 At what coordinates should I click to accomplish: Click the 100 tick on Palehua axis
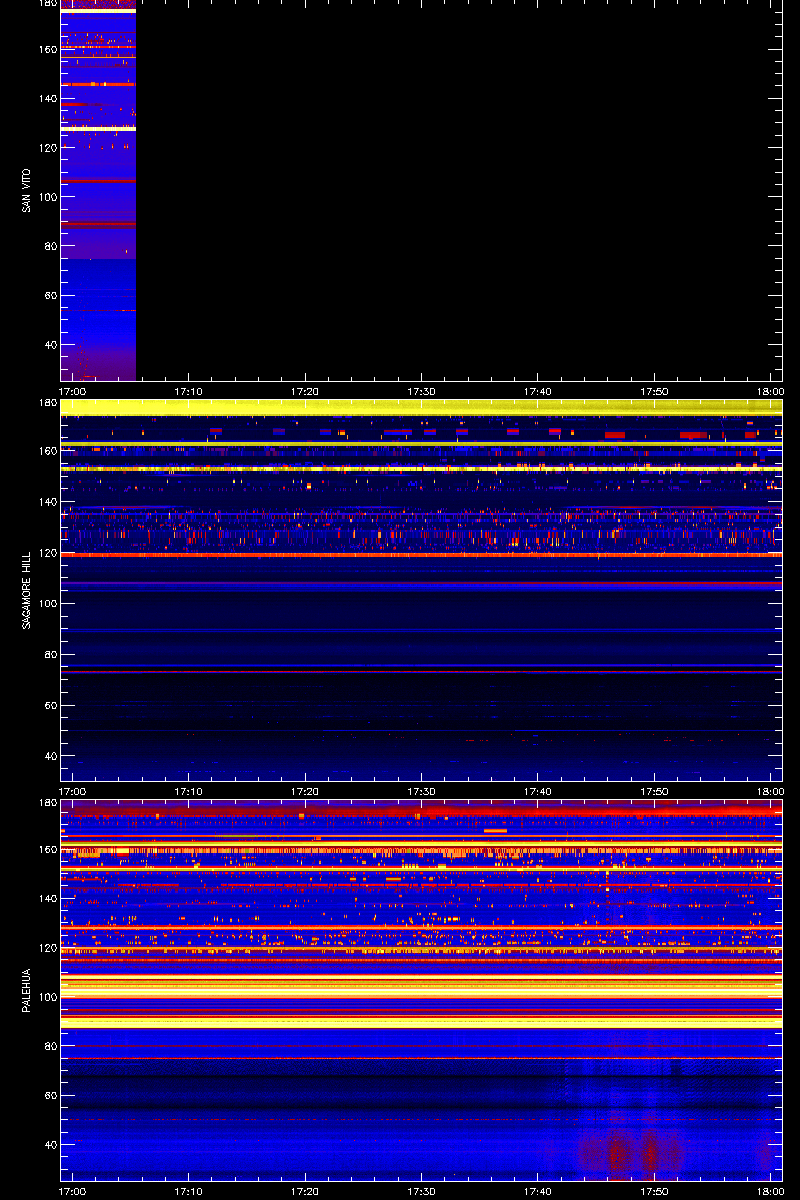(47, 997)
